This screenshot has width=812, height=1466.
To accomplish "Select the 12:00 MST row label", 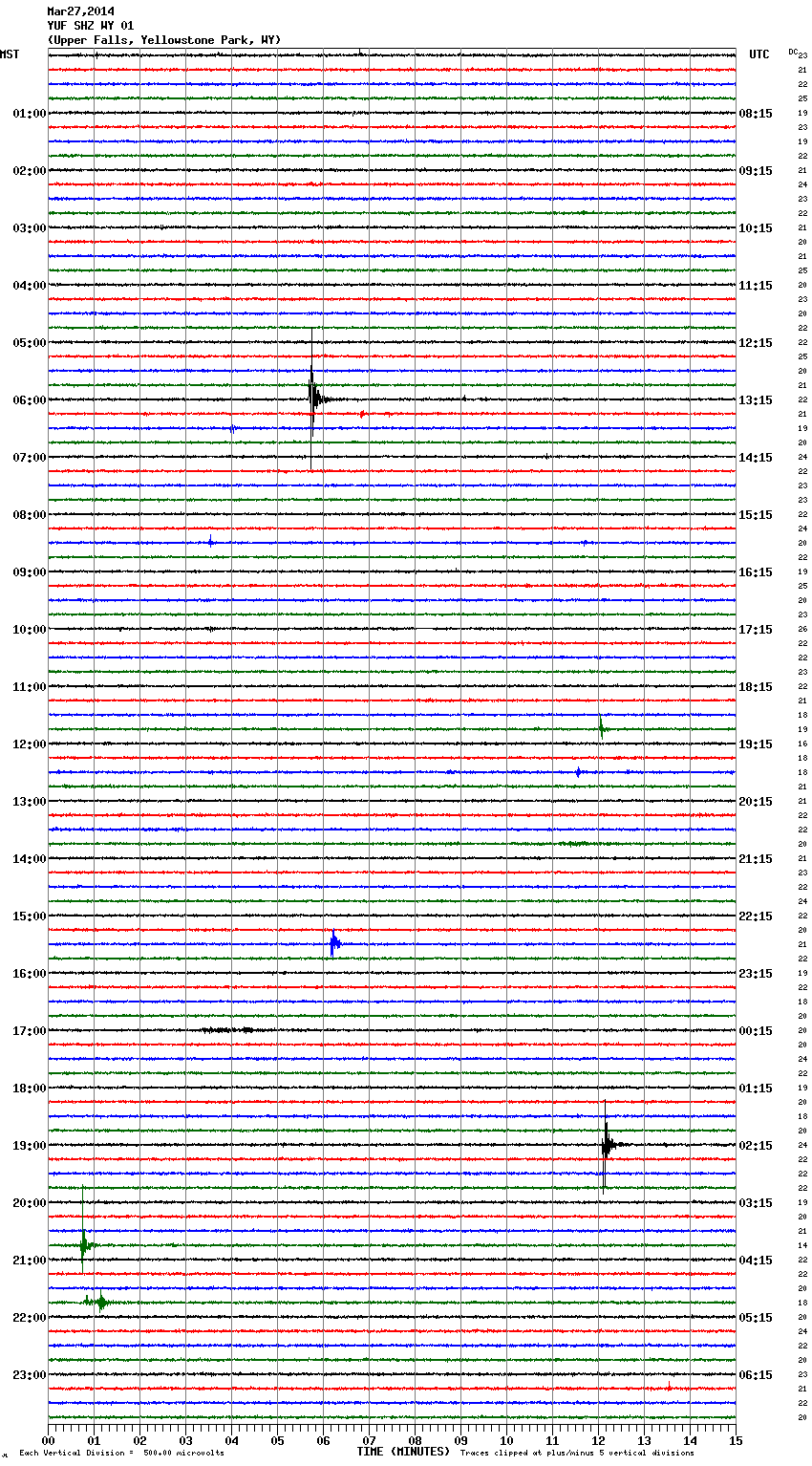I will click(x=30, y=744).
